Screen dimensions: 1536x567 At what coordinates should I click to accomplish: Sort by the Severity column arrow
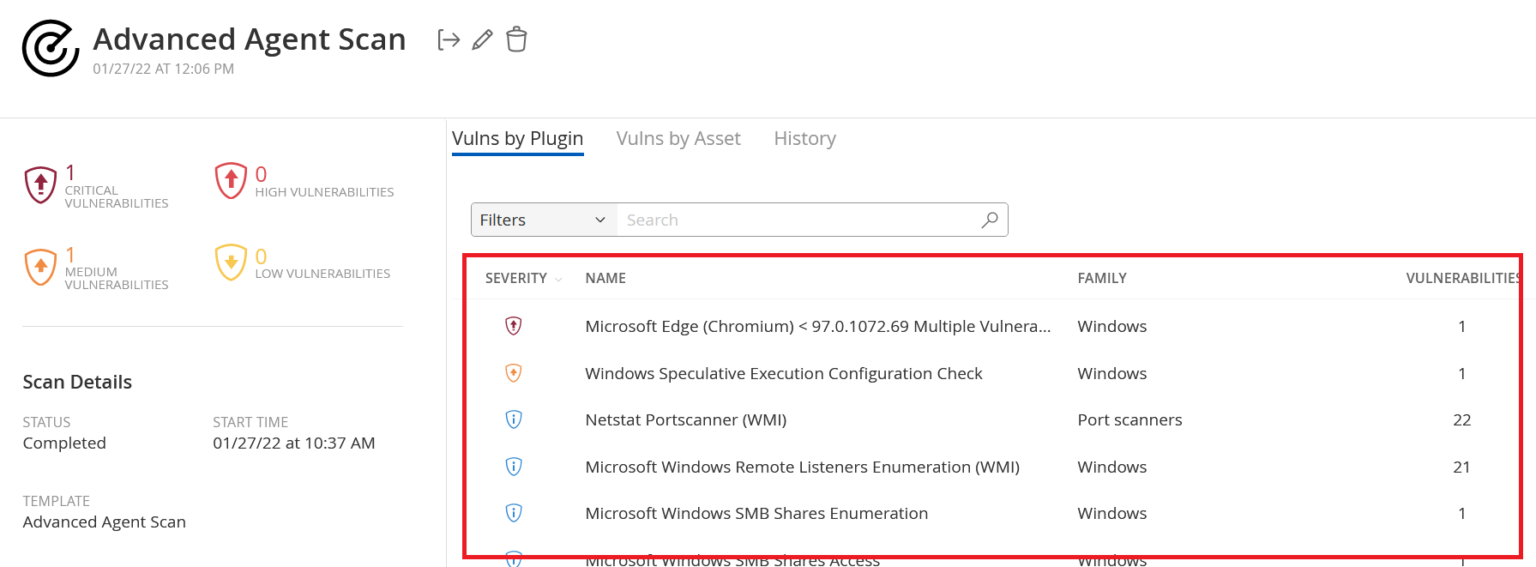[x=558, y=279]
